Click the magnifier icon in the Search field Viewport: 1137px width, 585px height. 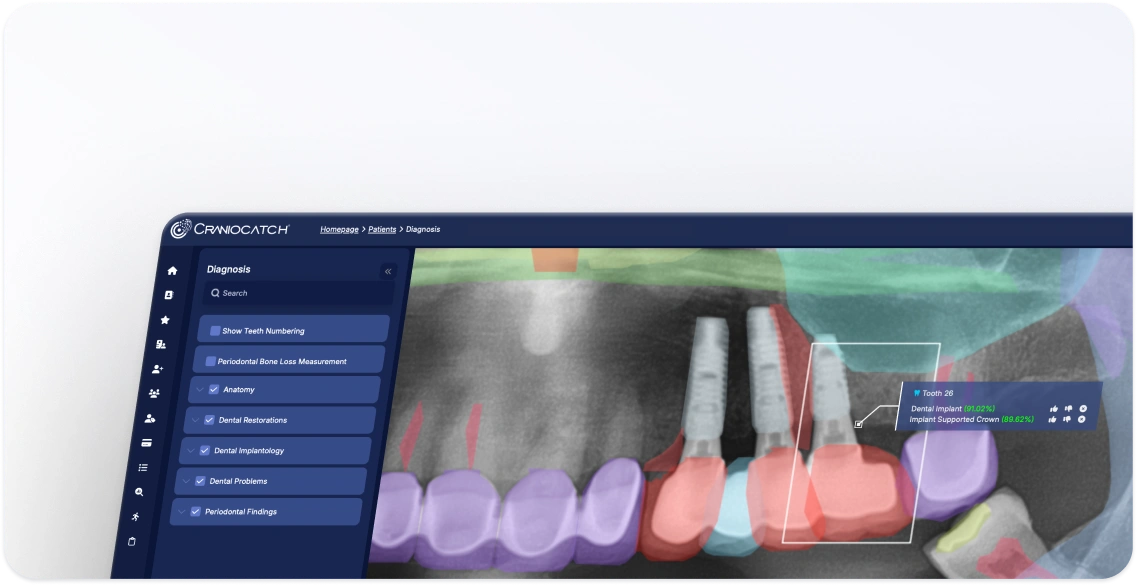pos(215,293)
